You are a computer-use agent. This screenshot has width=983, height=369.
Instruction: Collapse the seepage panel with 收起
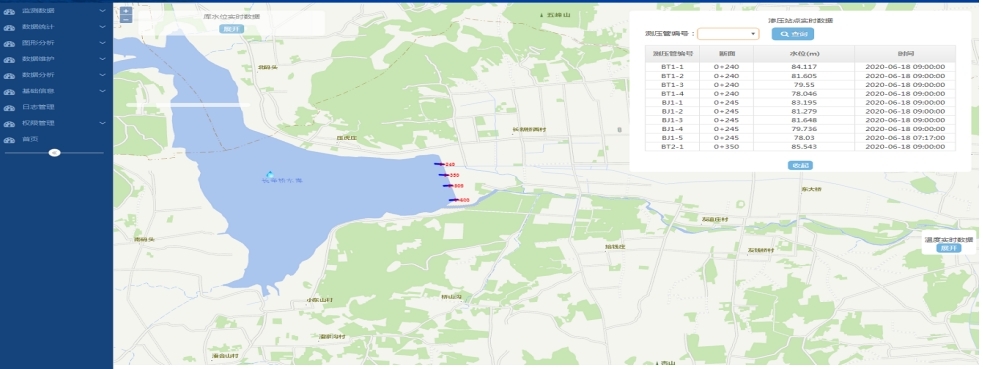800,165
